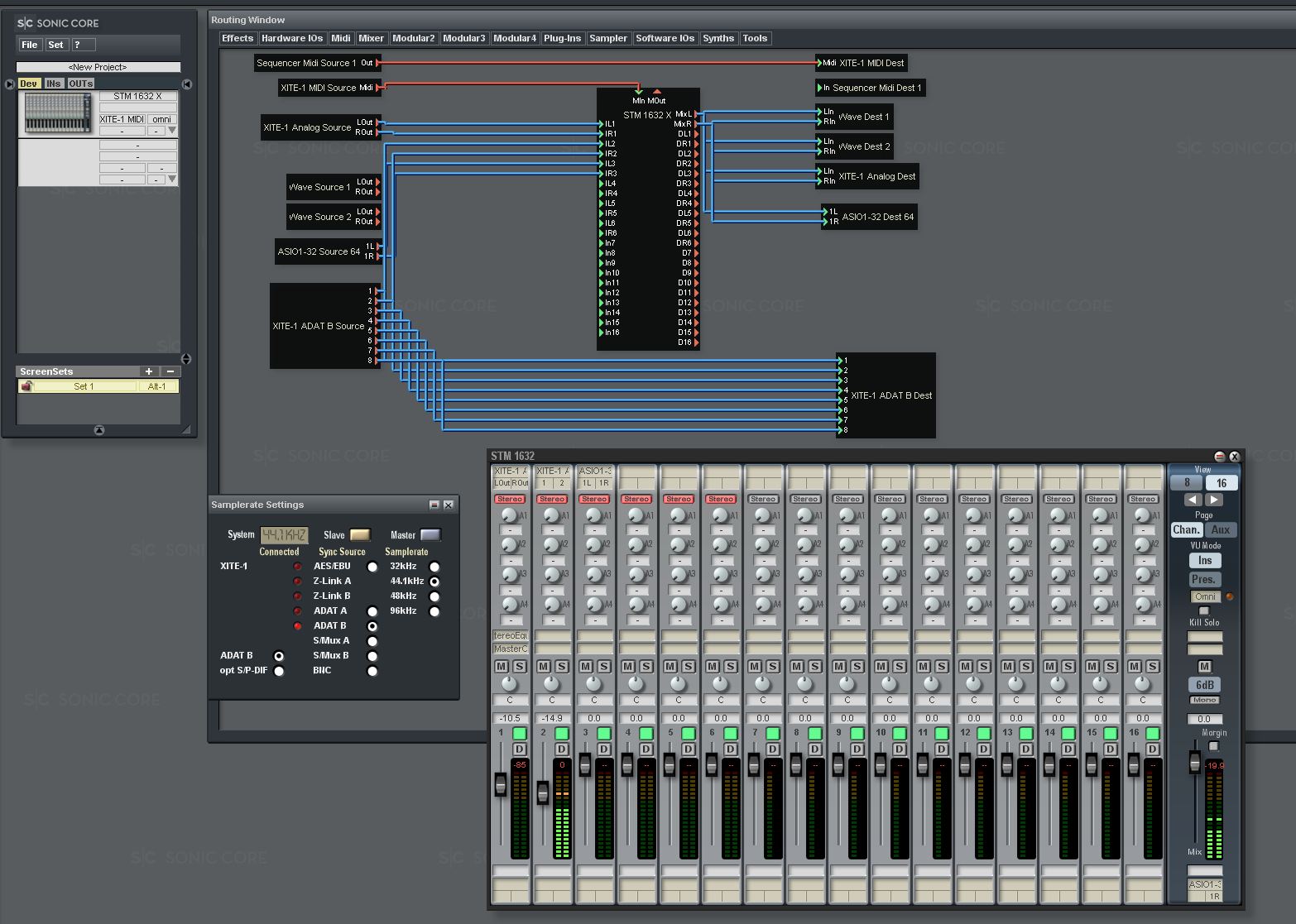The width and height of the screenshot is (1296, 924).
Task: Remove a ScreenSet with minus button
Action: tap(170, 371)
